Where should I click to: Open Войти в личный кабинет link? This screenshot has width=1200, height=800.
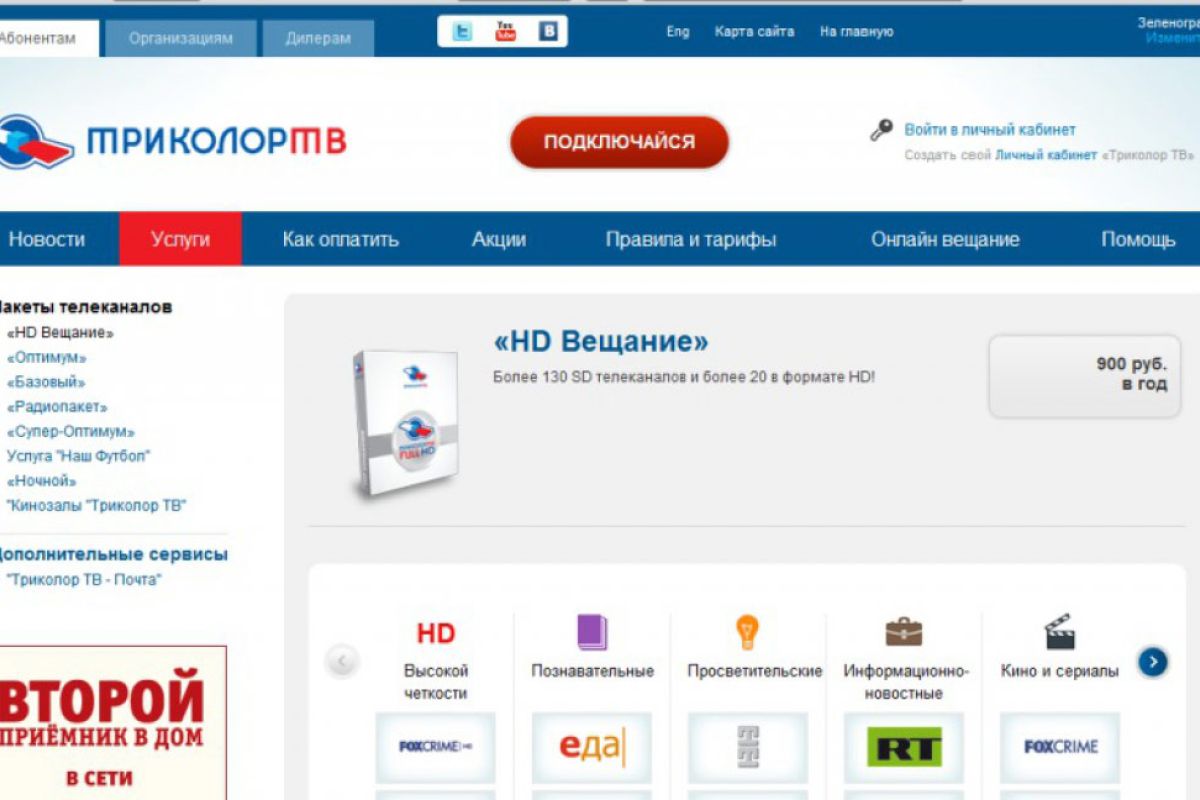pyautogui.click(x=990, y=130)
